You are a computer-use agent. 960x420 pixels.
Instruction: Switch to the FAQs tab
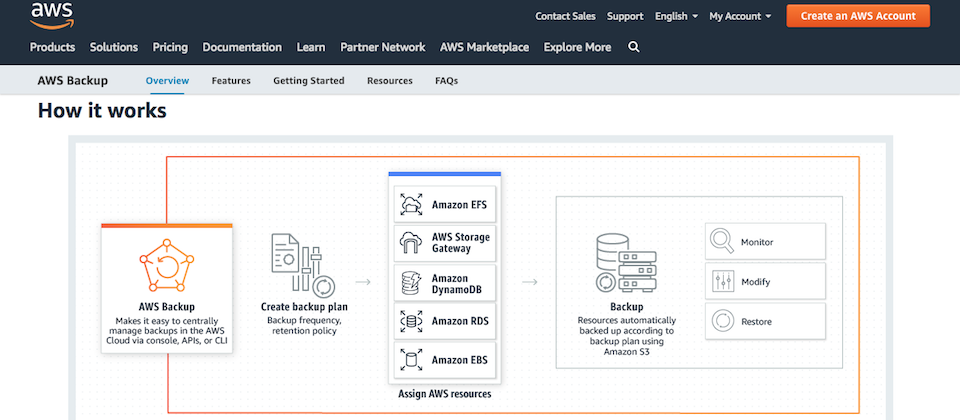[446, 80]
